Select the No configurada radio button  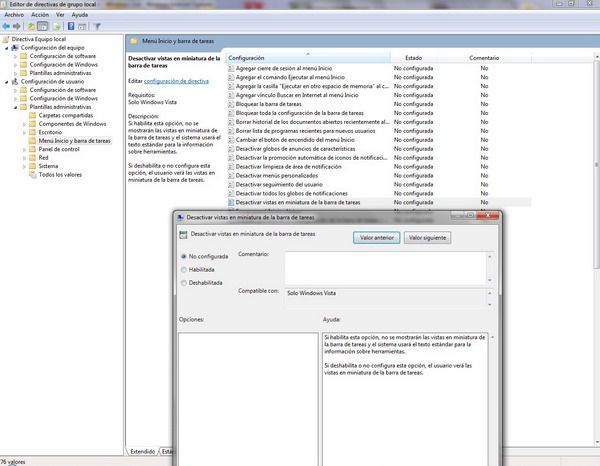(181, 256)
